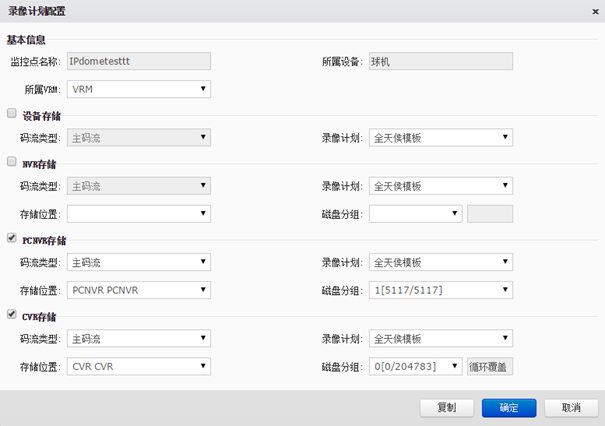Open NVR存储 存储位置 dropdown

click(139, 214)
